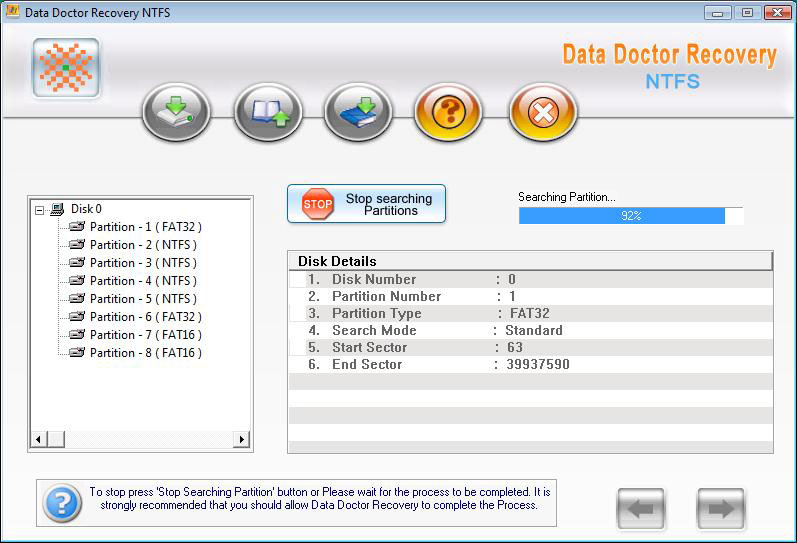Click the Search Mode row

(x=531, y=330)
